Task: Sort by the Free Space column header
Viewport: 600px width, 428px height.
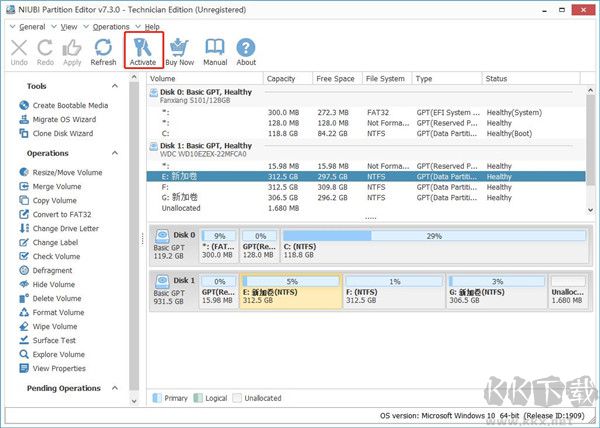Action: click(337, 78)
